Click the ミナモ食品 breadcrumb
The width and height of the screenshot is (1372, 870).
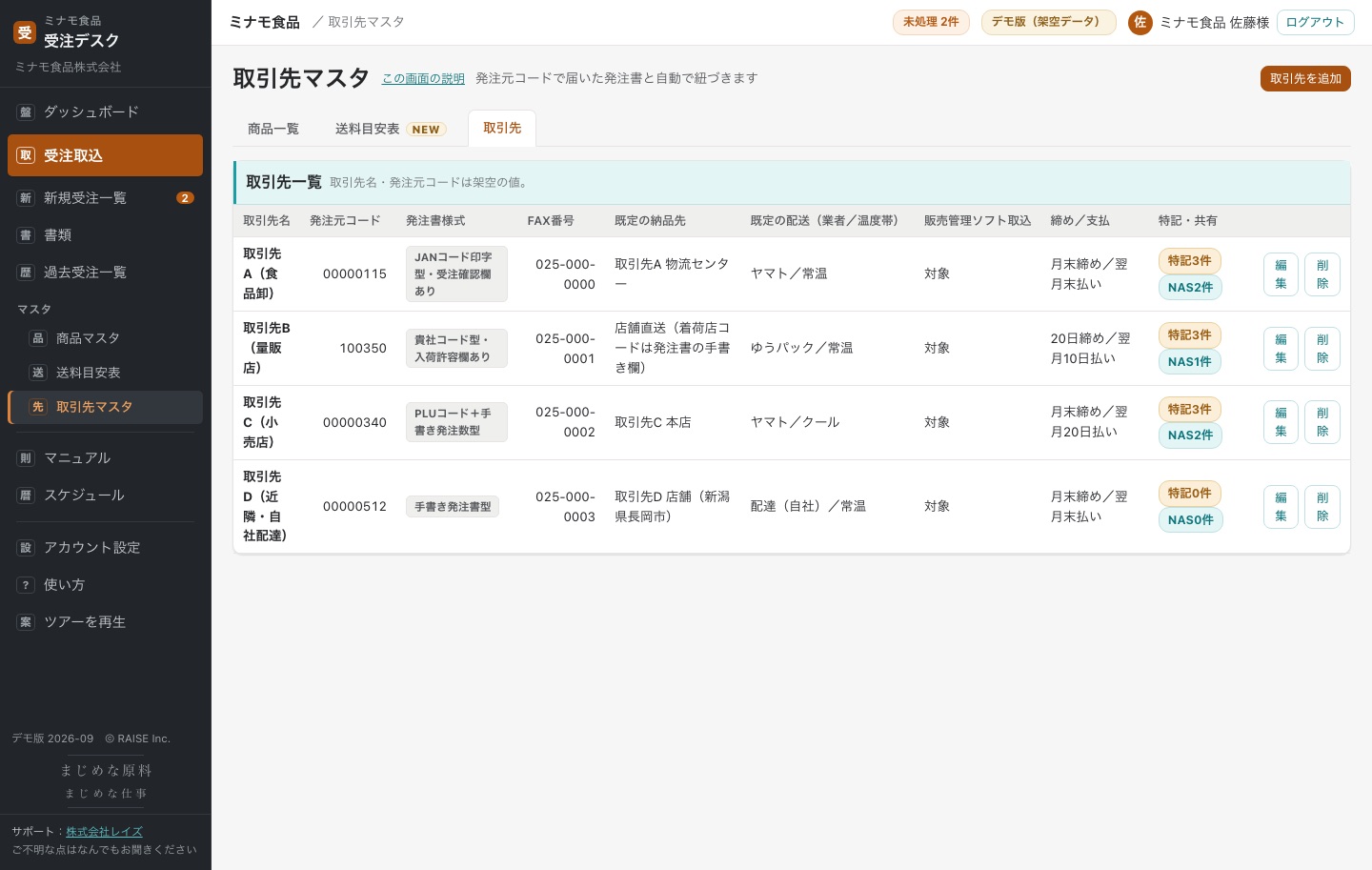tap(264, 22)
